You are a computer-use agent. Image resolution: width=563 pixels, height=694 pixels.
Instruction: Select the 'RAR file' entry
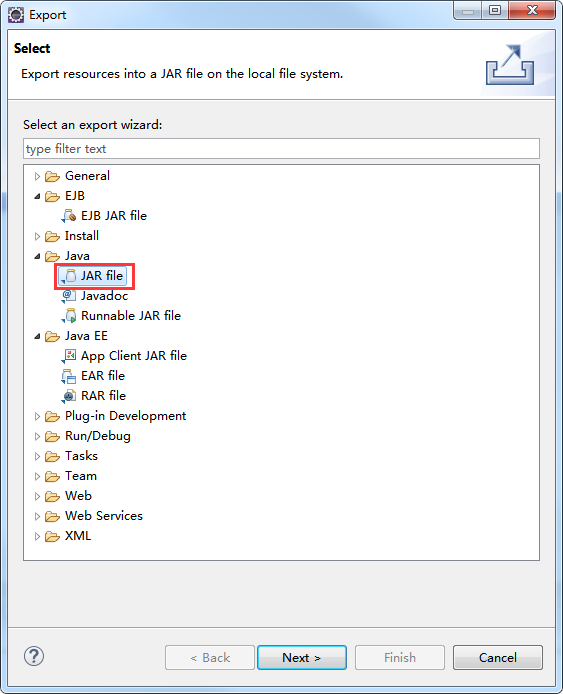point(104,396)
